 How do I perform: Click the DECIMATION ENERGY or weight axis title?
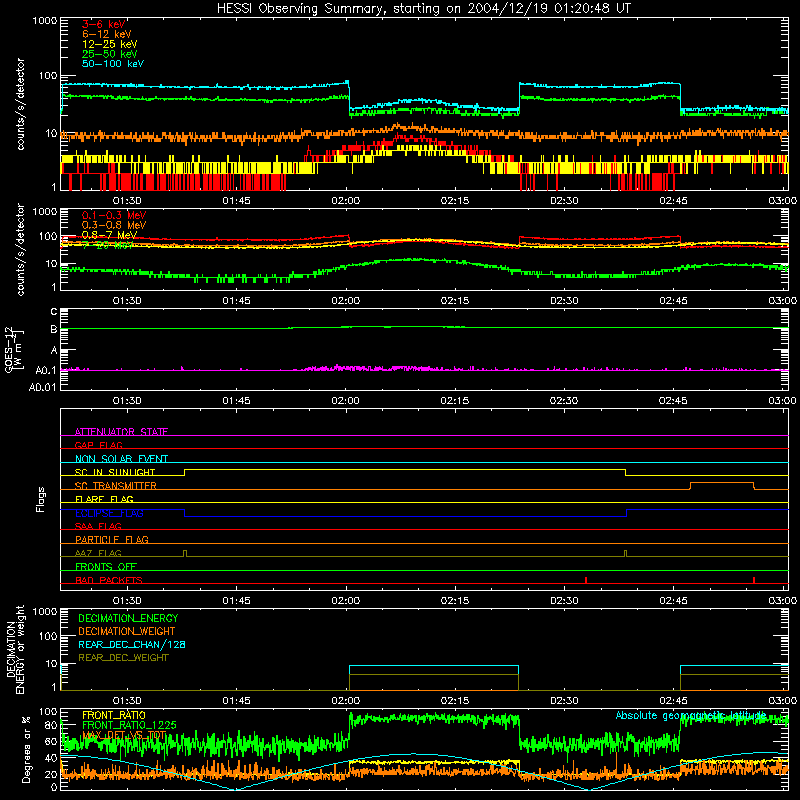pyautogui.click(x=14, y=649)
